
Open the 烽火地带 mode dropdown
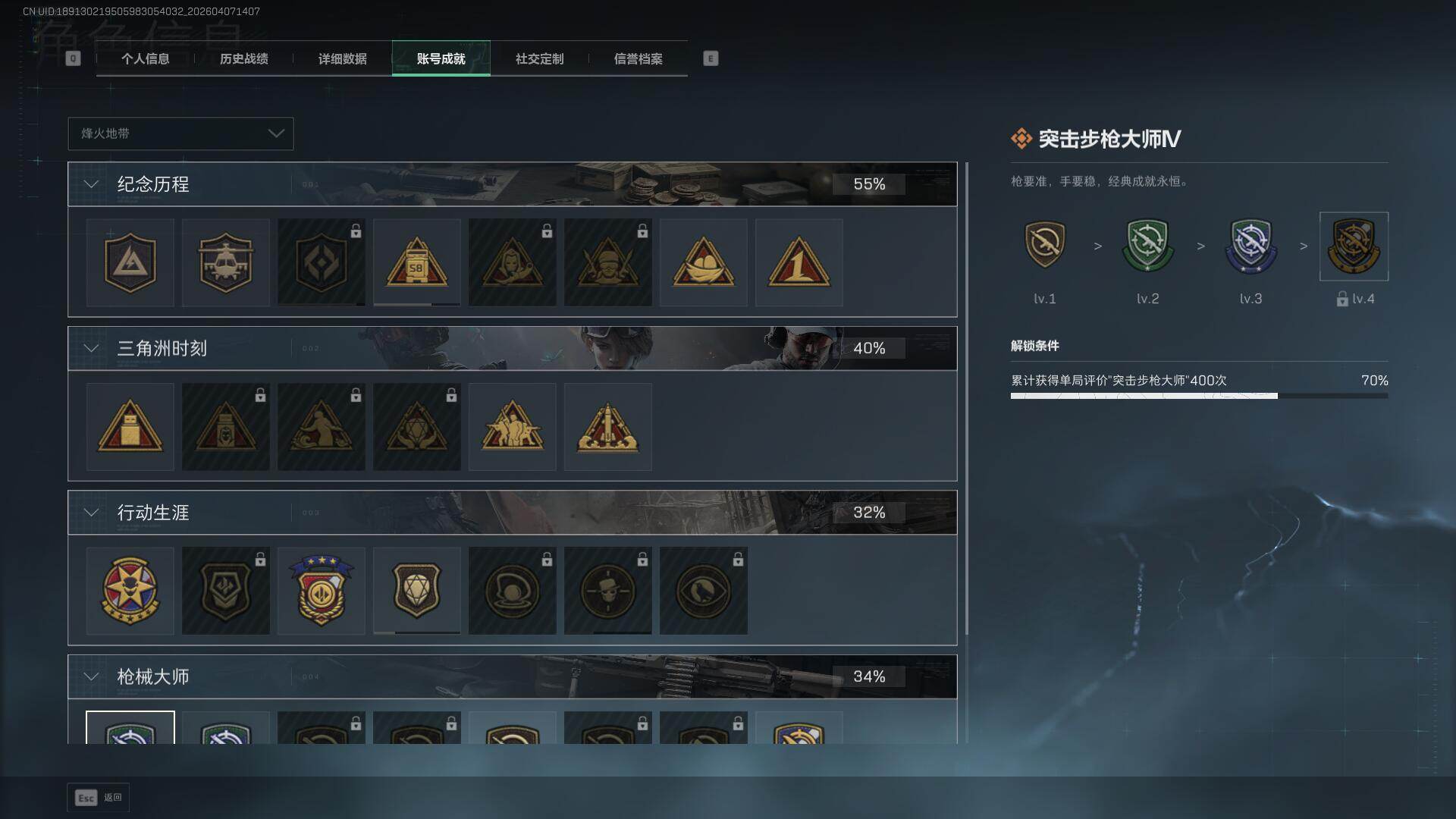click(180, 133)
